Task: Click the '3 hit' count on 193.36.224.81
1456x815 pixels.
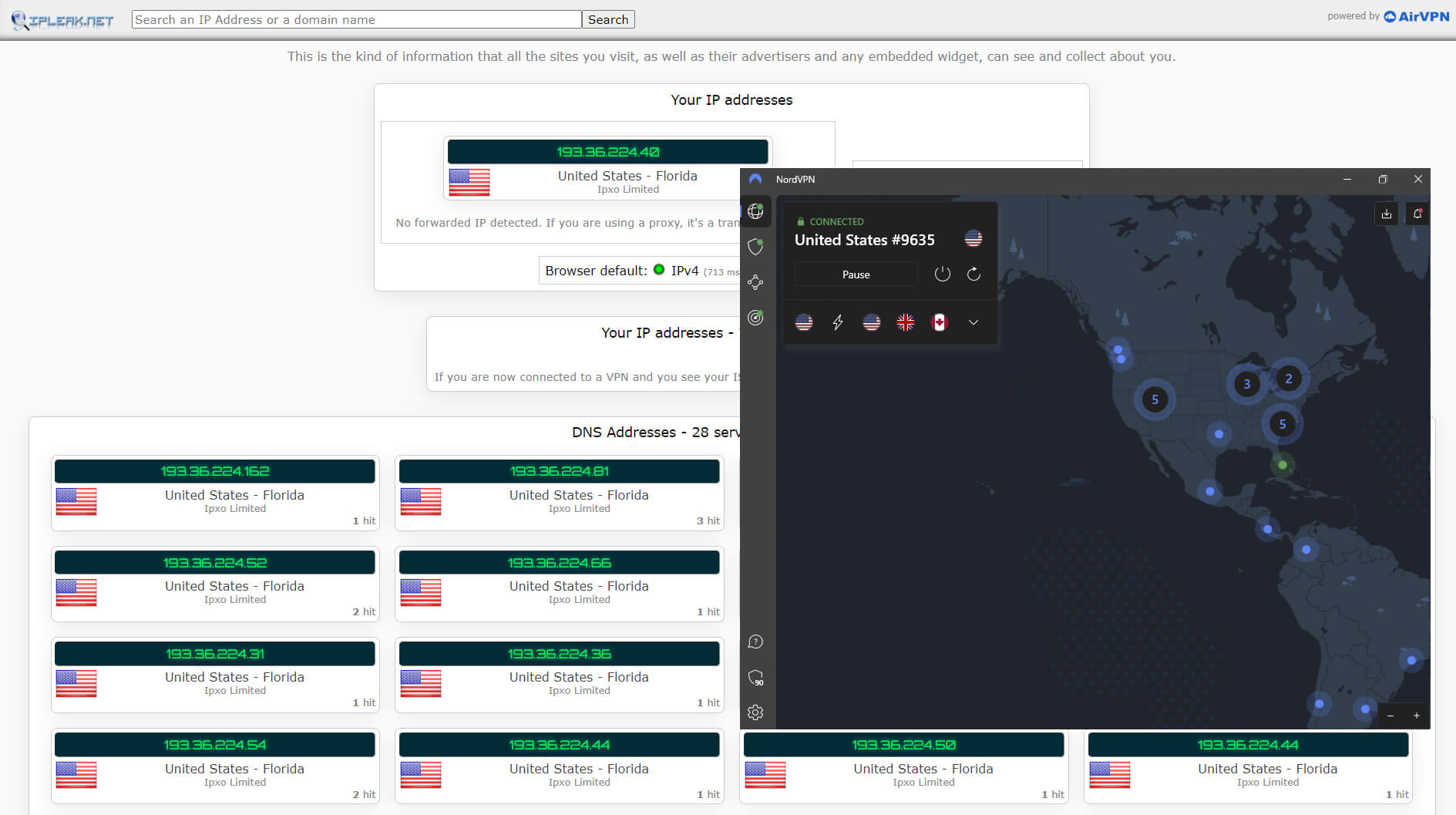Action: click(708, 521)
